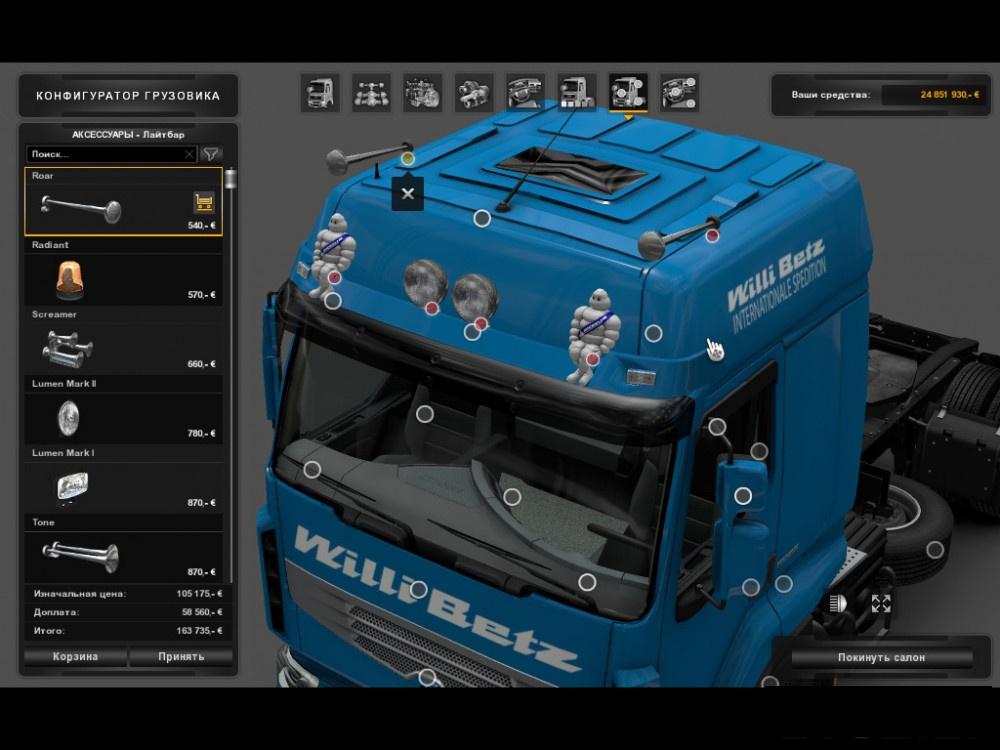Click the Поиск search field
Viewport: 1000px width, 750px height.
tap(105, 154)
